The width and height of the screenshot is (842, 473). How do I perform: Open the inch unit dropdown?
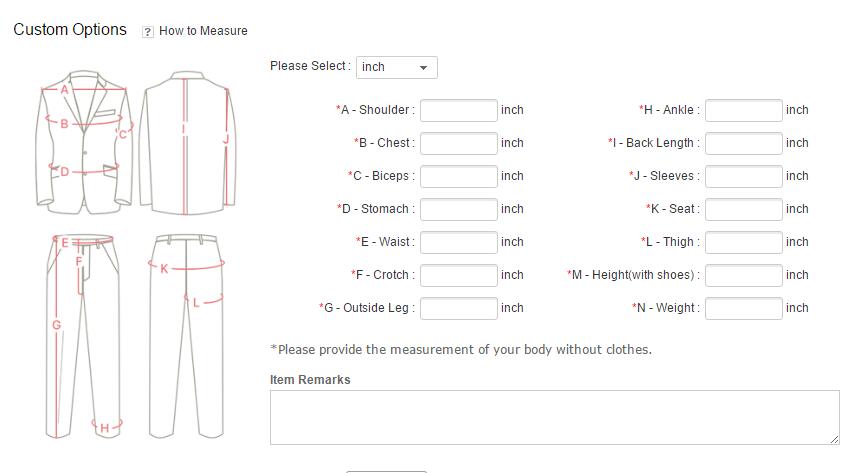tap(396, 67)
